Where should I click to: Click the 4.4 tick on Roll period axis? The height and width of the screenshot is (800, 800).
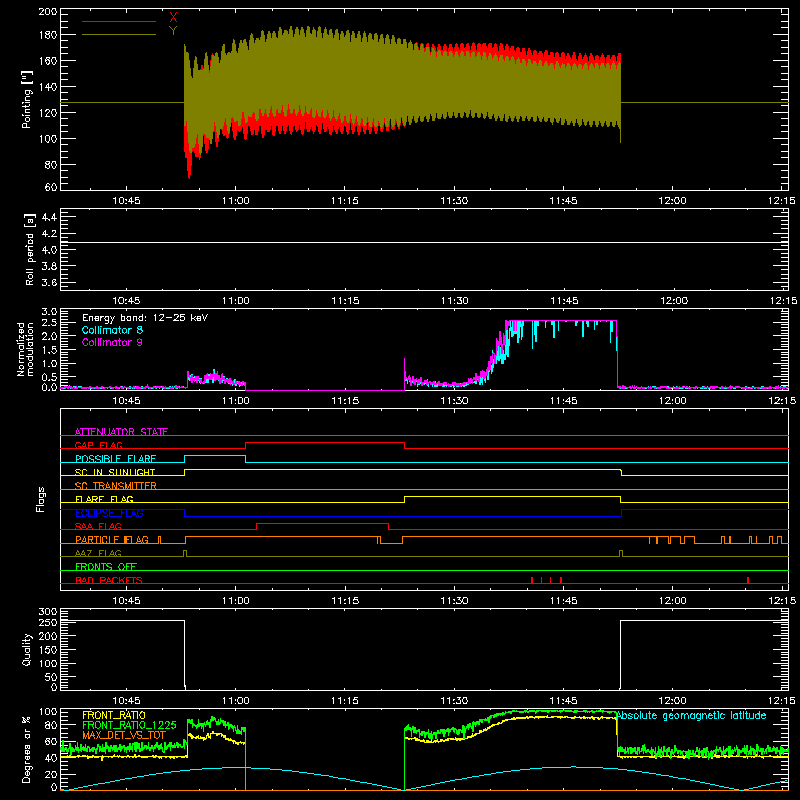tap(48, 217)
